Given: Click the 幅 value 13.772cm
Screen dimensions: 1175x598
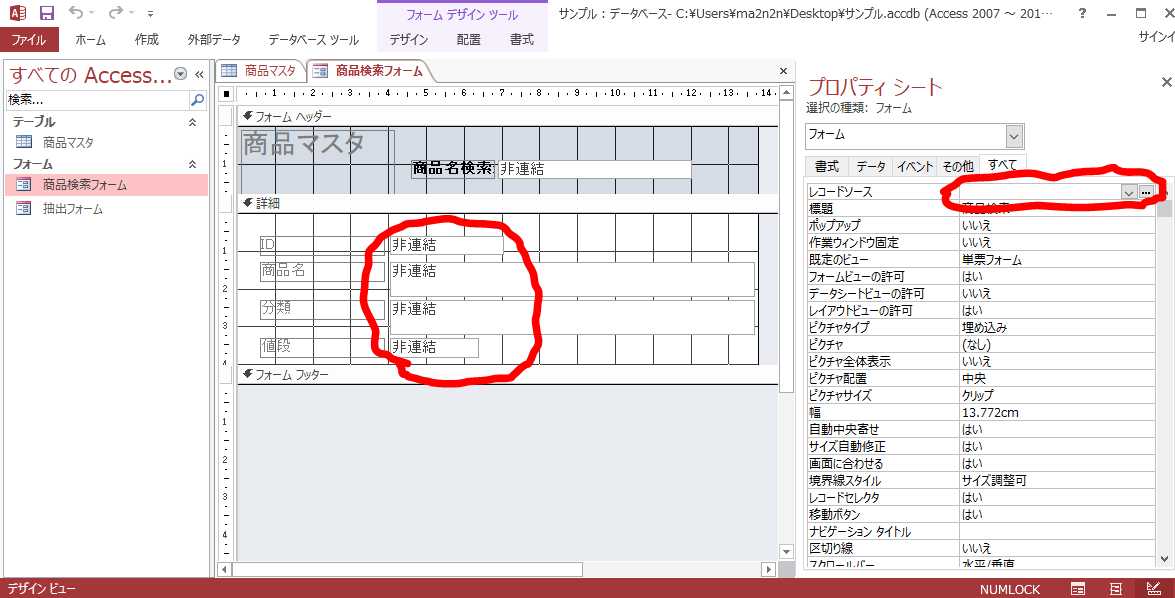Looking at the screenshot, I should [x=1057, y=412].
